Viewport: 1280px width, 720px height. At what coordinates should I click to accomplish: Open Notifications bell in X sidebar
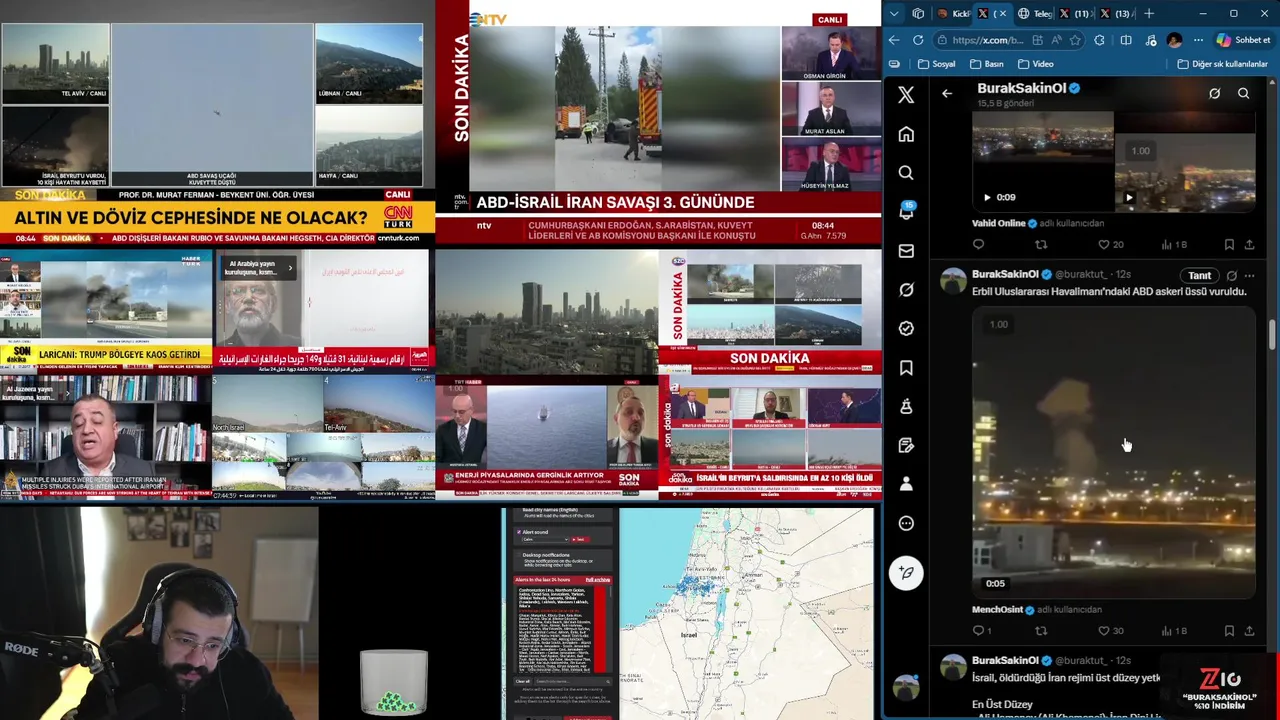[x=906, y=211]
